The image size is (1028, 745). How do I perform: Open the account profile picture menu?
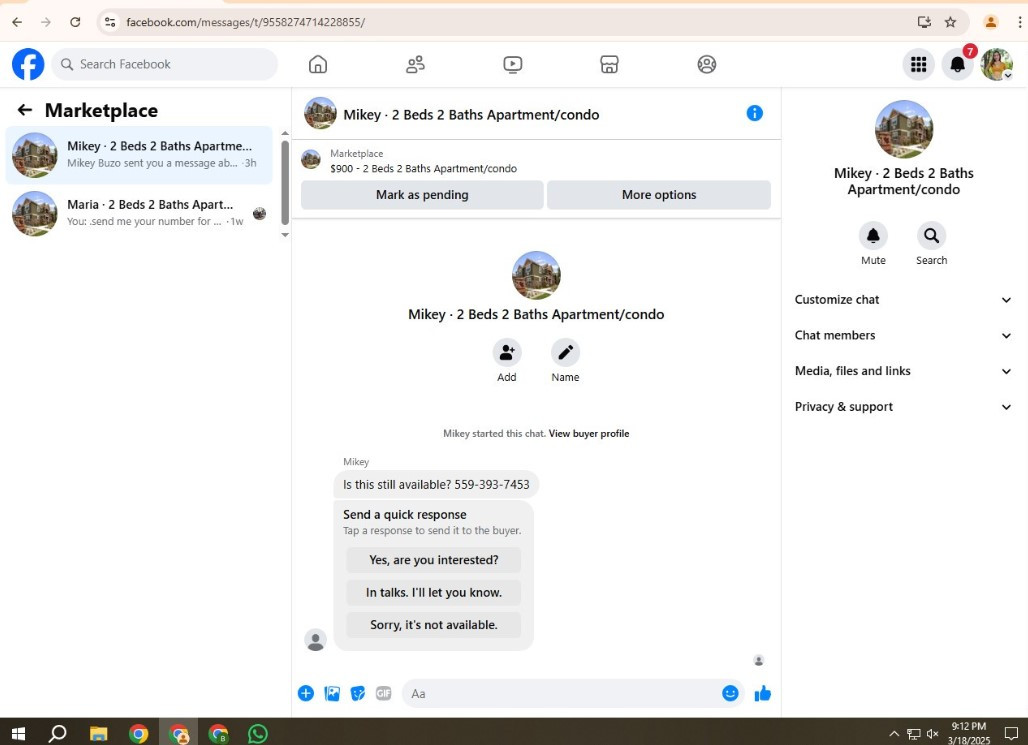pos(997,64)
